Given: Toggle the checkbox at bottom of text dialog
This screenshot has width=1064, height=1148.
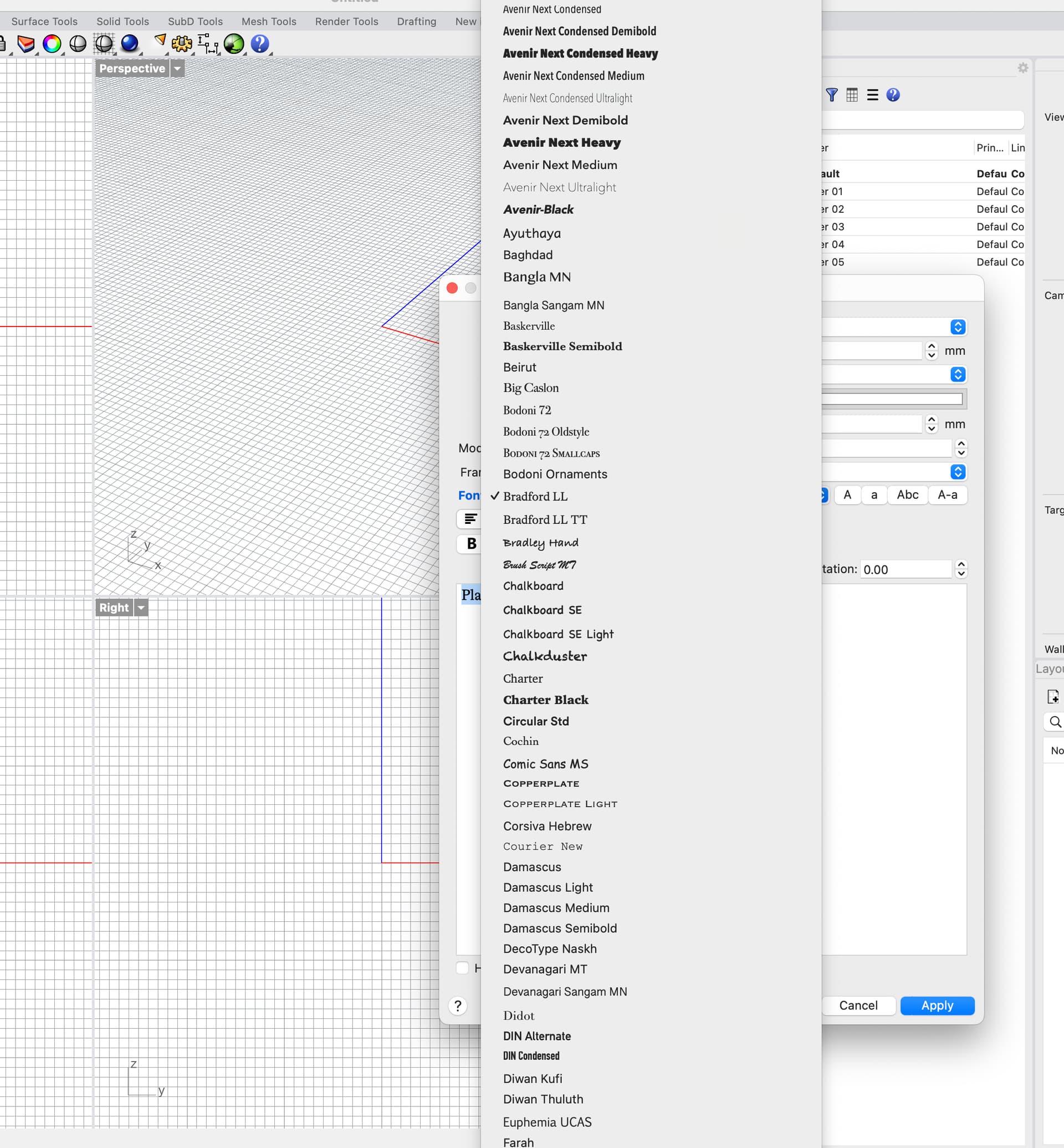Looking at the screenshot, I should click(x=462, y=968).
